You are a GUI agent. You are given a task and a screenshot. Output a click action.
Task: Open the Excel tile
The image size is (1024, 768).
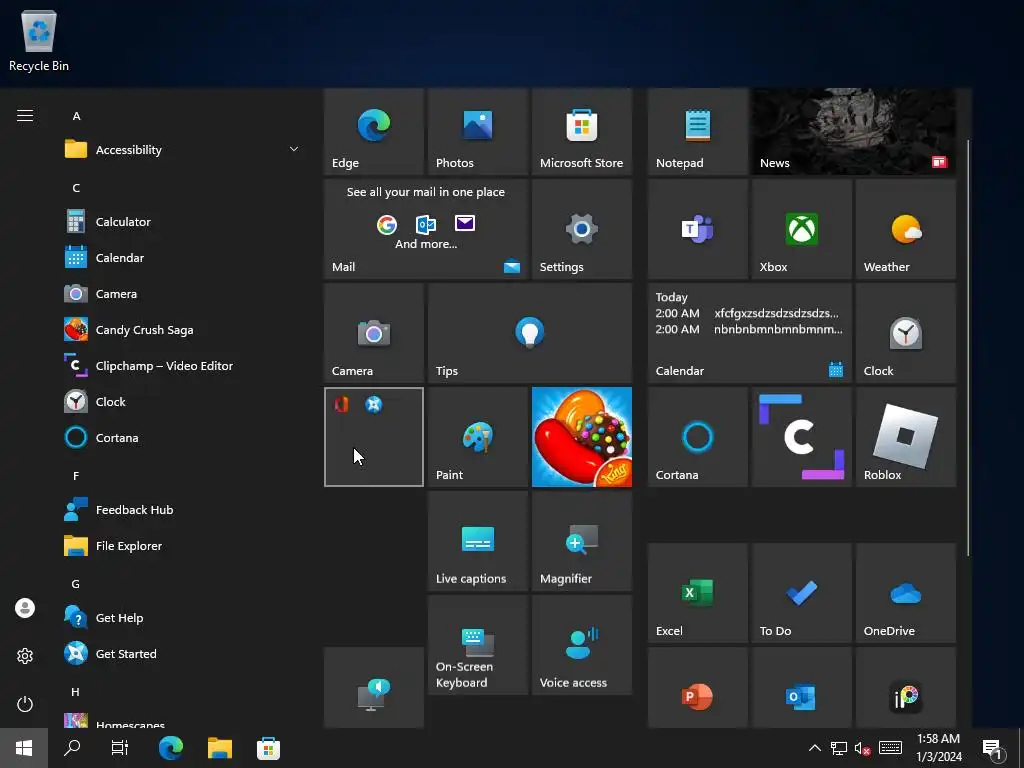point(697,593)
